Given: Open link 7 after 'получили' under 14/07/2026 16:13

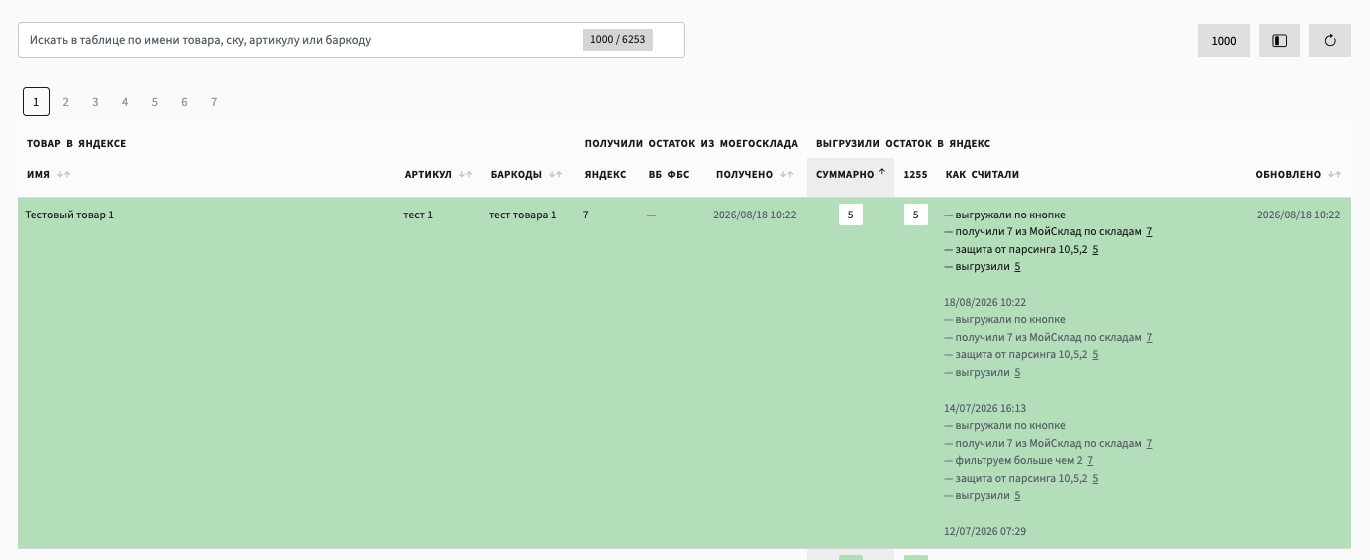Looking at the screenshot, I should coord(1149,443).
